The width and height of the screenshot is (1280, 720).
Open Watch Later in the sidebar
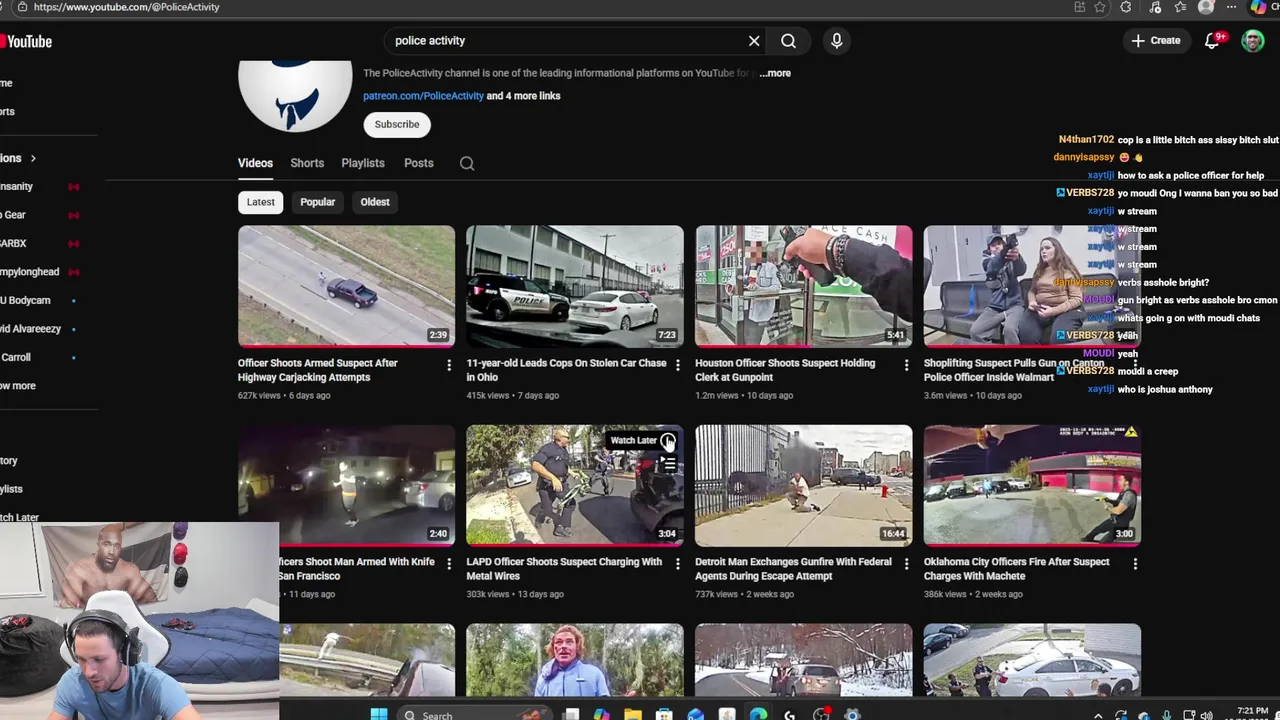click(x=20, y=517)
